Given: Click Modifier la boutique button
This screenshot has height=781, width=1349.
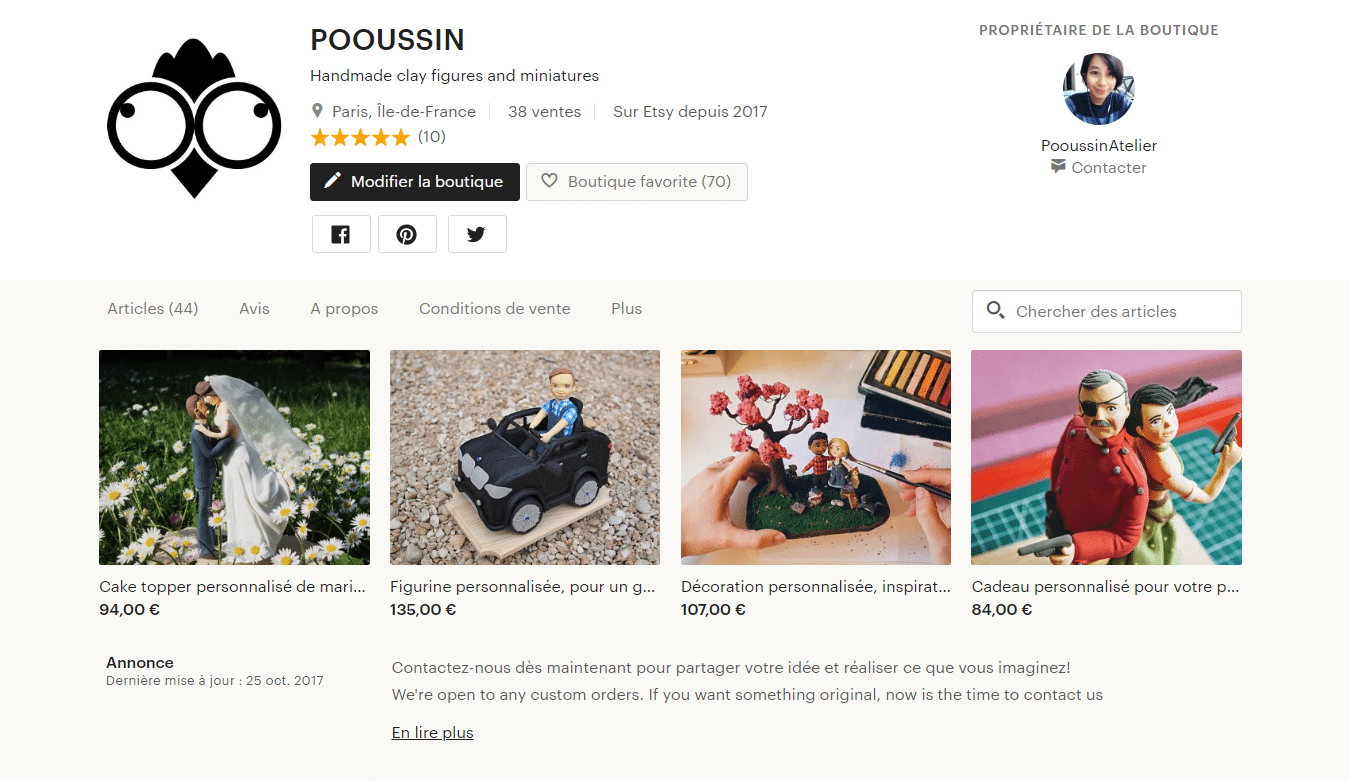Looking at the screenshot, I should tap(414, 182).
